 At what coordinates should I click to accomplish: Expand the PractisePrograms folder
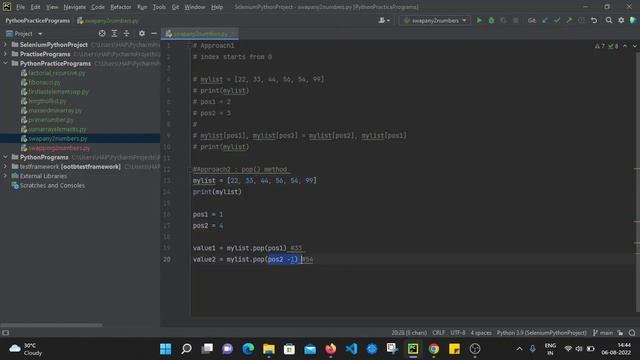5,54
